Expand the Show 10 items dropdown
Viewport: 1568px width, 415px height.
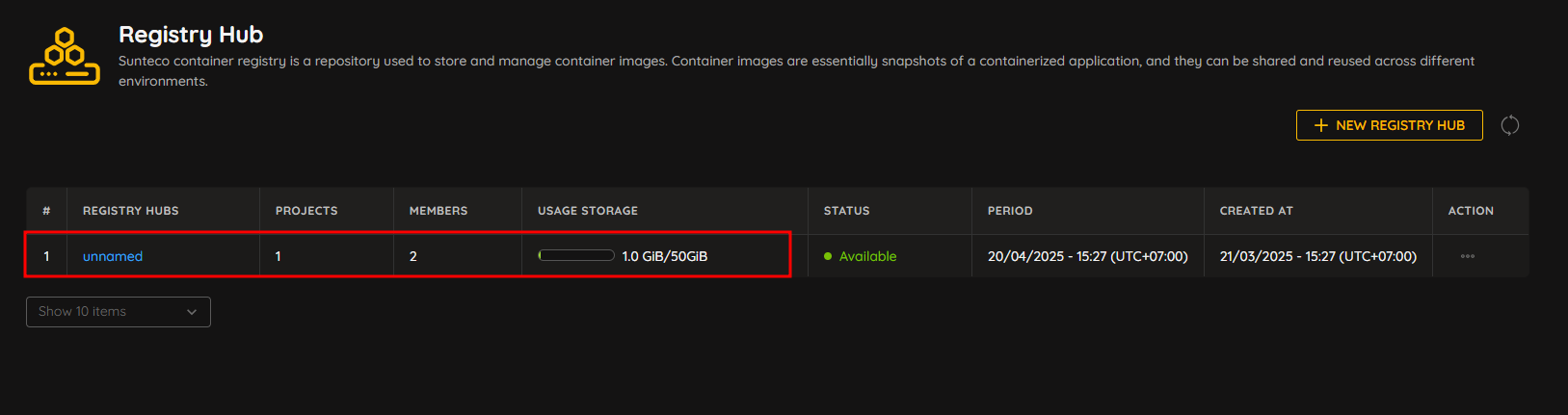119,312
